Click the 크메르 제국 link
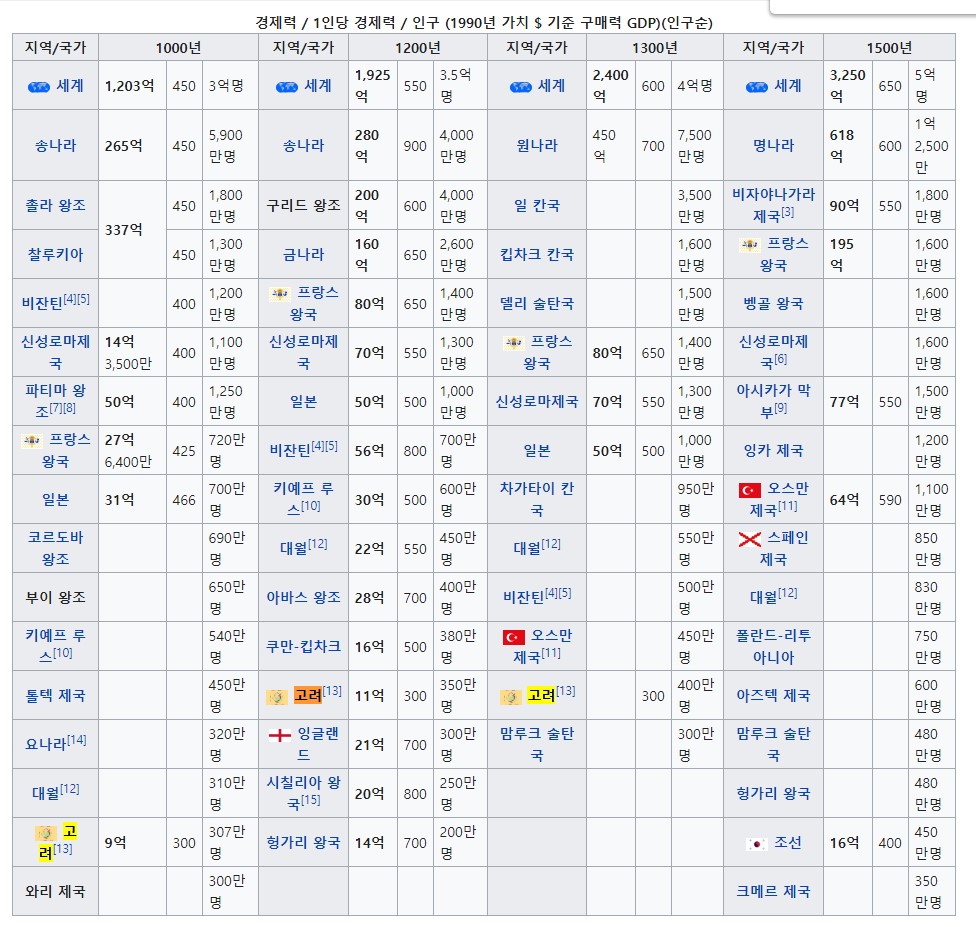This screenshot has height=927, width=976. click(772, 891)
